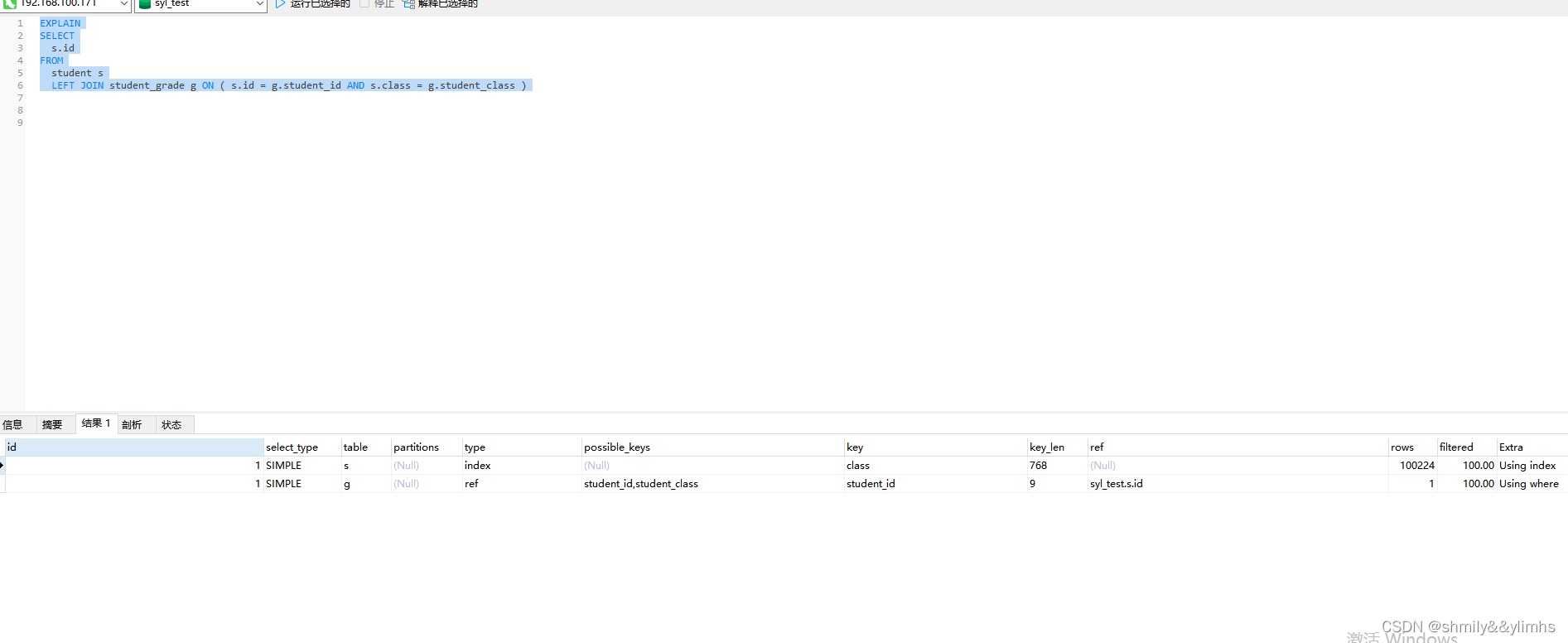This screenshot has width=1568, height=643.
Task: Click the explain-selected icon
Action: 408,4
